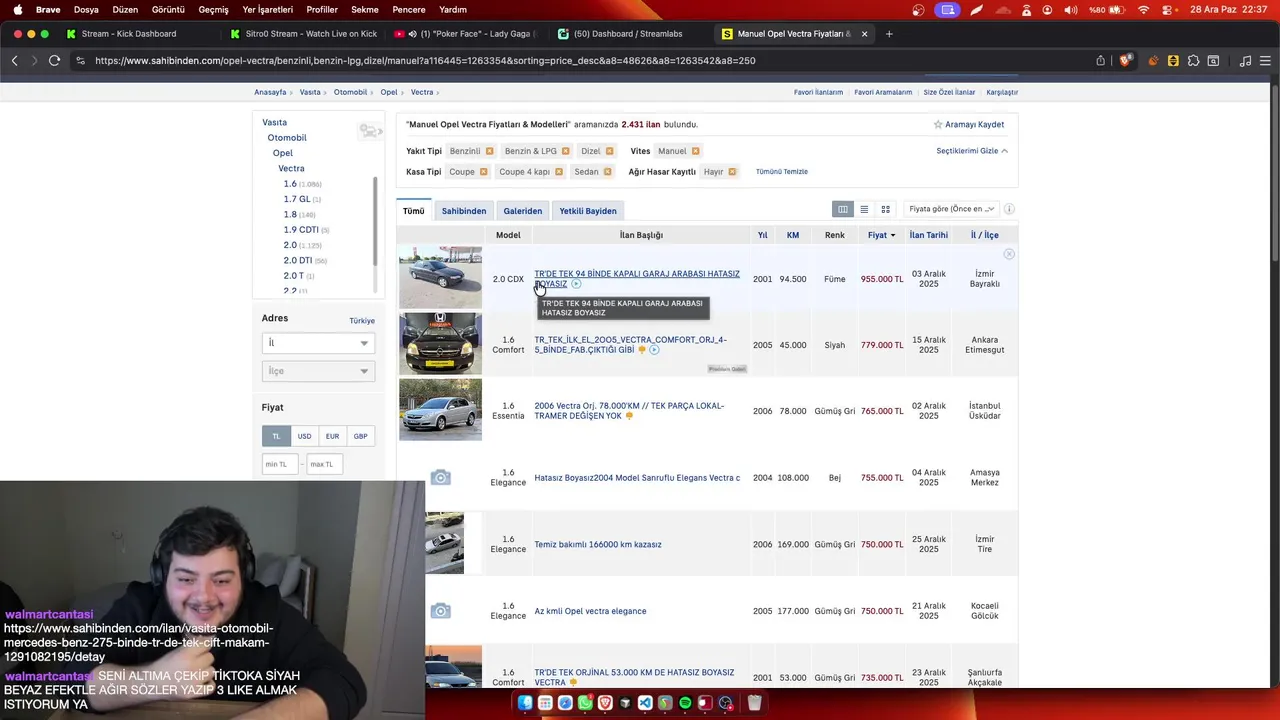Viewport: 1280px width, 720px height.
Task: Open Favori İlanlarım link
Action: 819,92
